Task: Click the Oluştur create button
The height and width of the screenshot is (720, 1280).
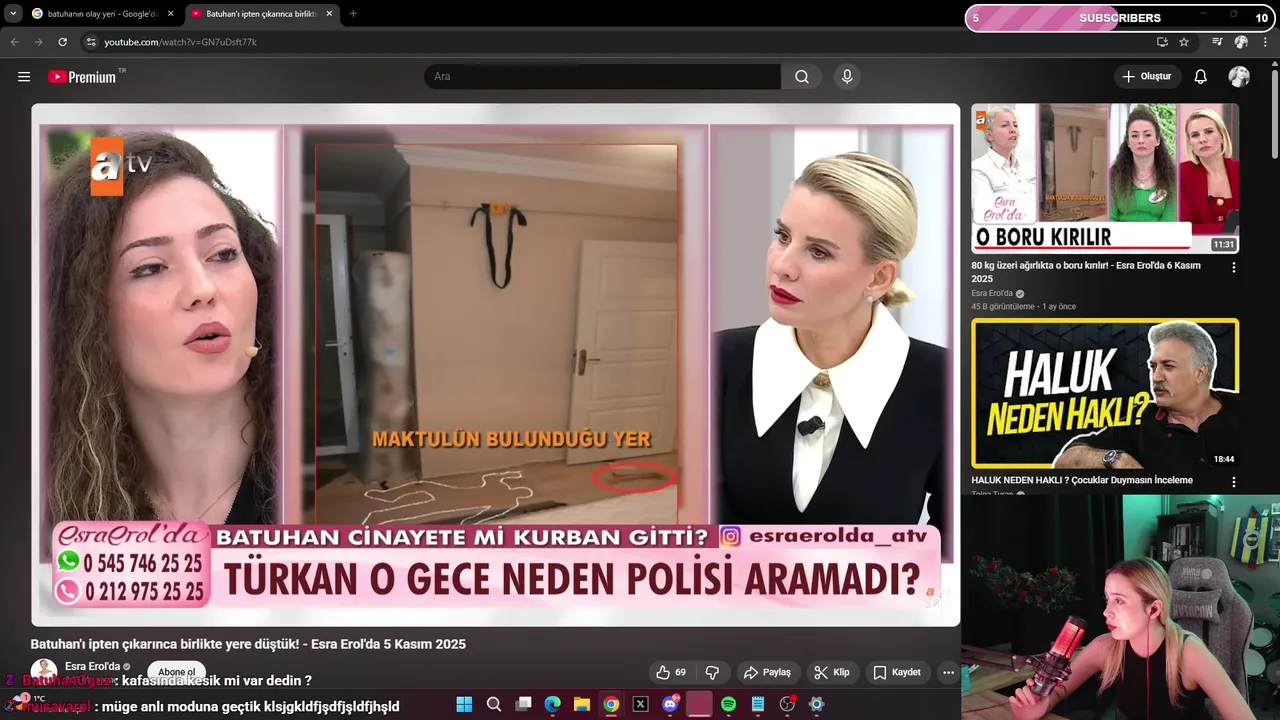Action: [x=1147, y=77]
